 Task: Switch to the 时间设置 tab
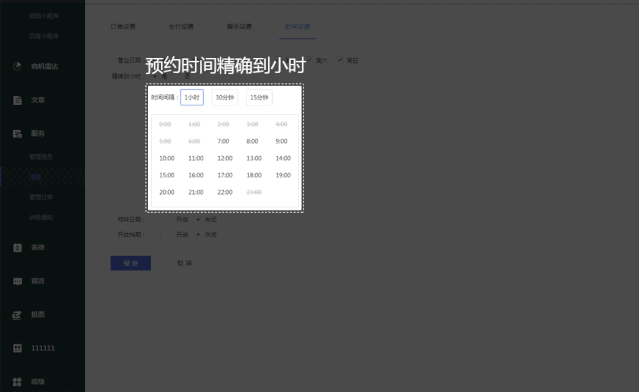[x=297, y=26]
